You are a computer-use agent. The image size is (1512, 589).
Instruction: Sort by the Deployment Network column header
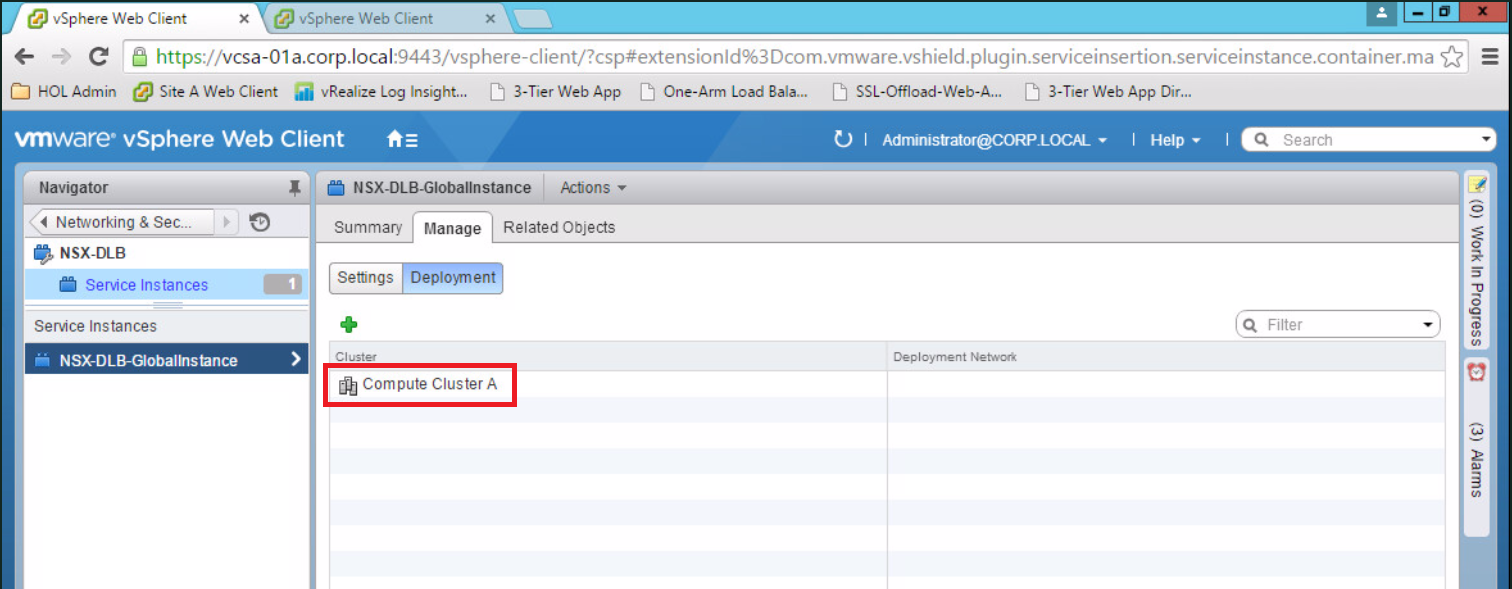point(1165,357)
